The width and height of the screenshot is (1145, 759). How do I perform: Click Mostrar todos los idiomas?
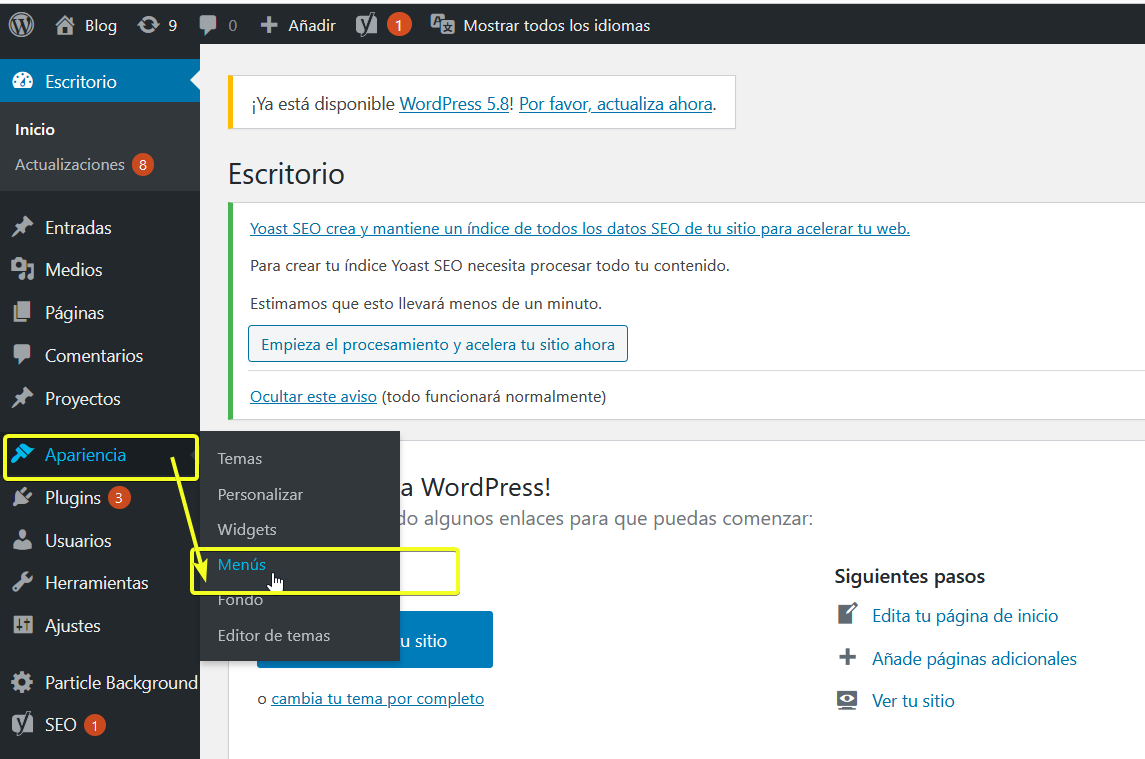coord(556,26)
